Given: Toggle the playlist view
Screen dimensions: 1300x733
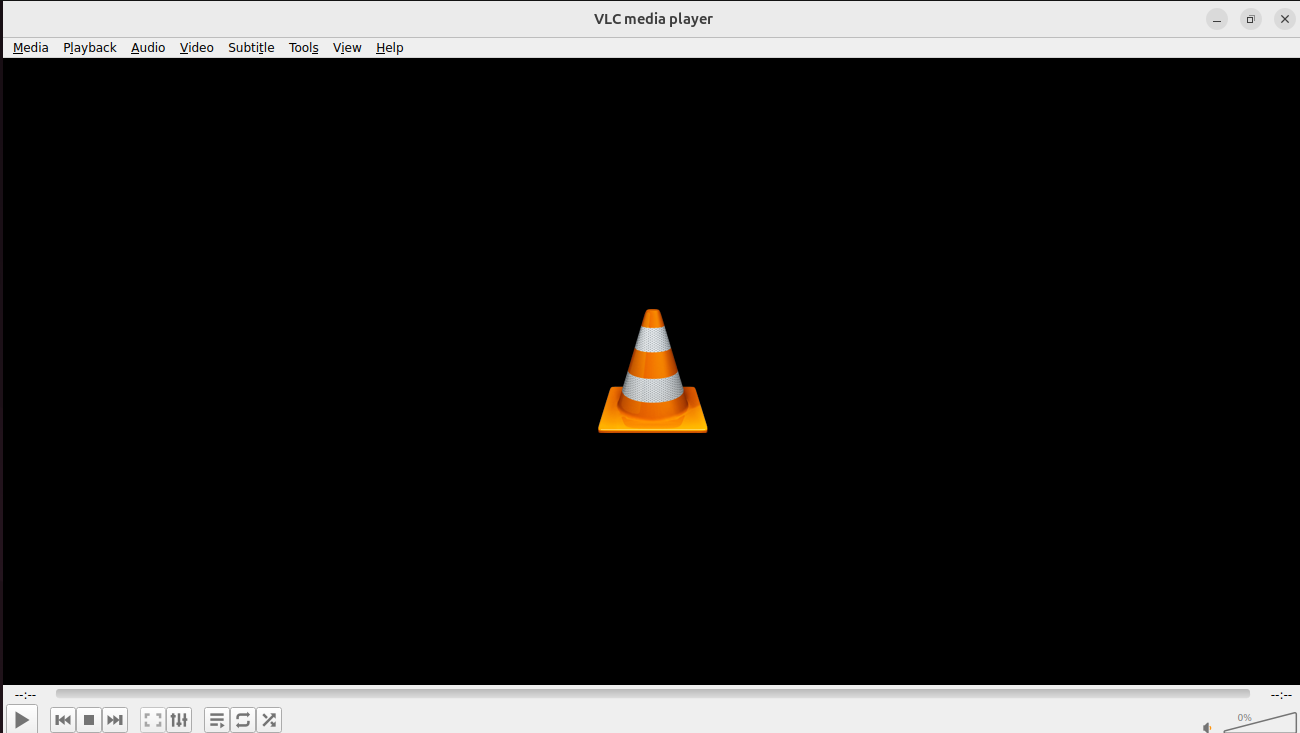Looking at the screenshot, I should tap(217, 720).
